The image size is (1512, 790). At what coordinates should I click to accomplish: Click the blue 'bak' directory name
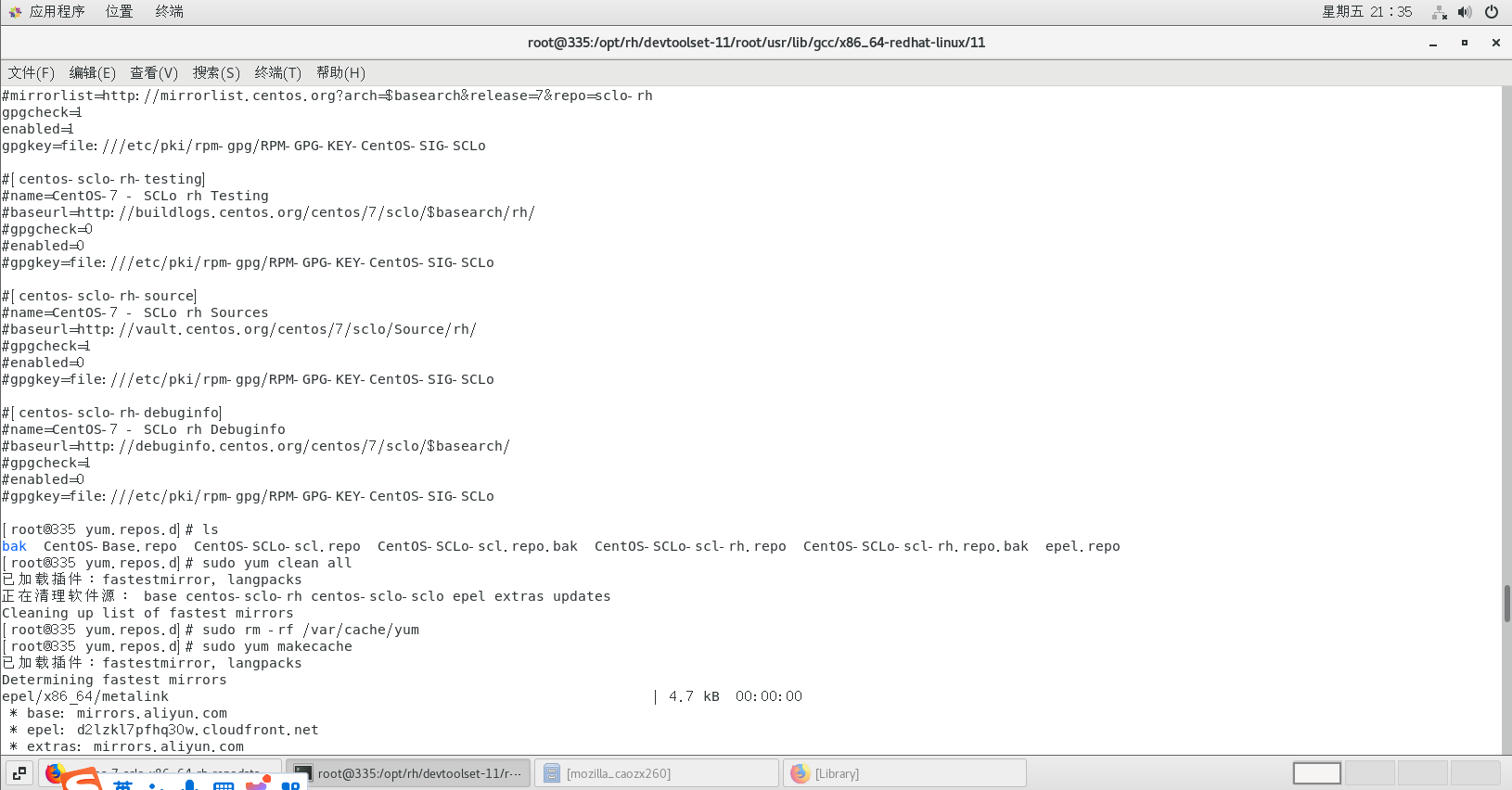coord(15,546)
